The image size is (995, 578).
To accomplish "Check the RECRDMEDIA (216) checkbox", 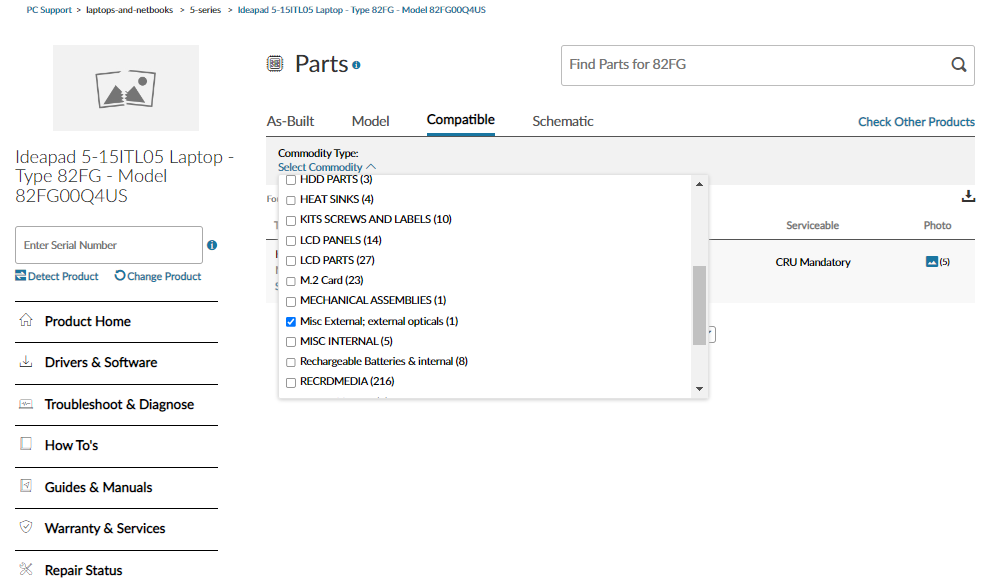I will click(x=291, y=383).
